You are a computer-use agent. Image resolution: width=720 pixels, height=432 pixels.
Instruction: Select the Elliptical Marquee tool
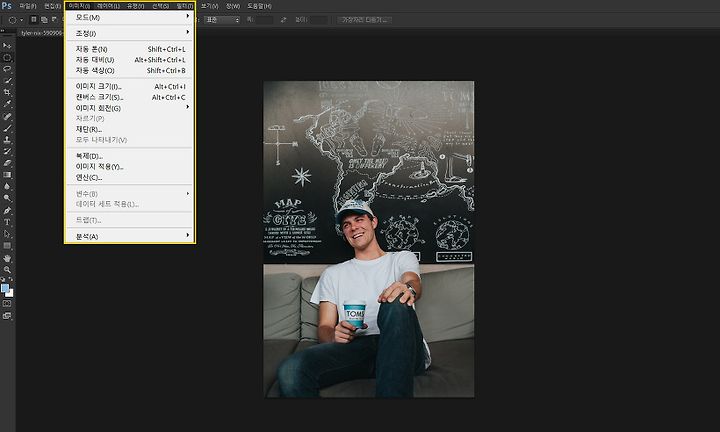pyautogui.click(x=7, y=58)
